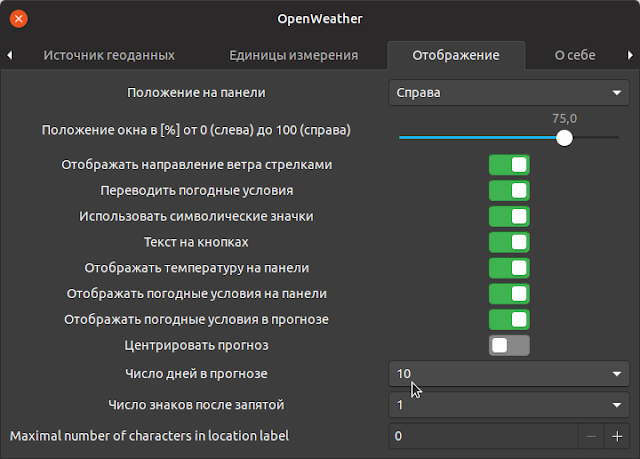Switch to the Источник геоданных tab
The image size is (640, 459).
pyautogui.click(x=109, y=55)
